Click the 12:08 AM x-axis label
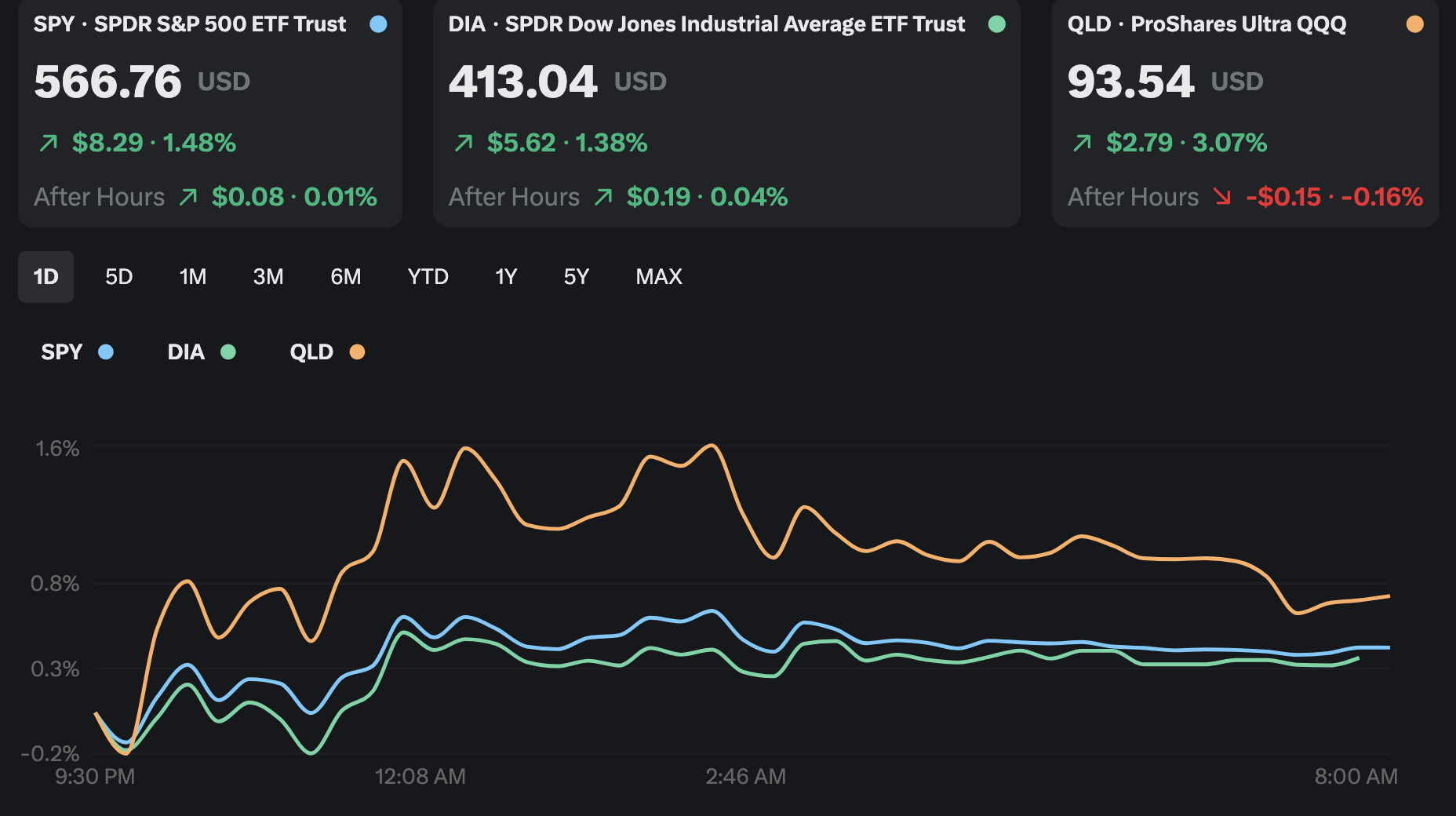 coord(420,777)
